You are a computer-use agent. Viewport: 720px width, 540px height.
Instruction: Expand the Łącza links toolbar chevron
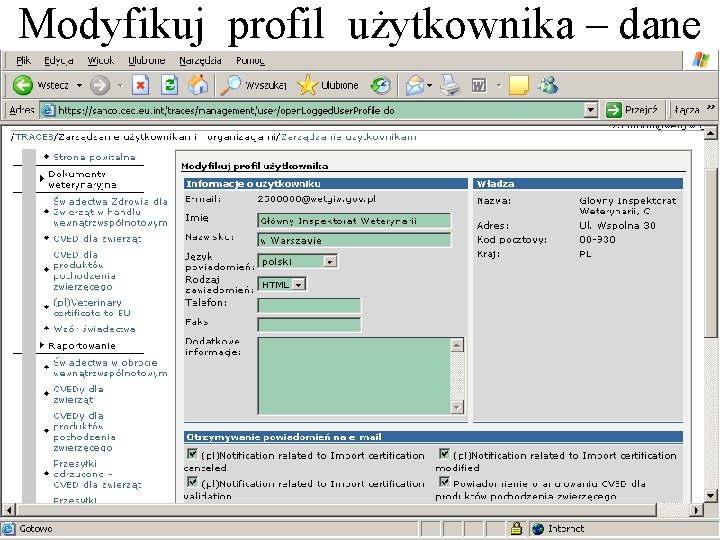(x=711, y=107)
